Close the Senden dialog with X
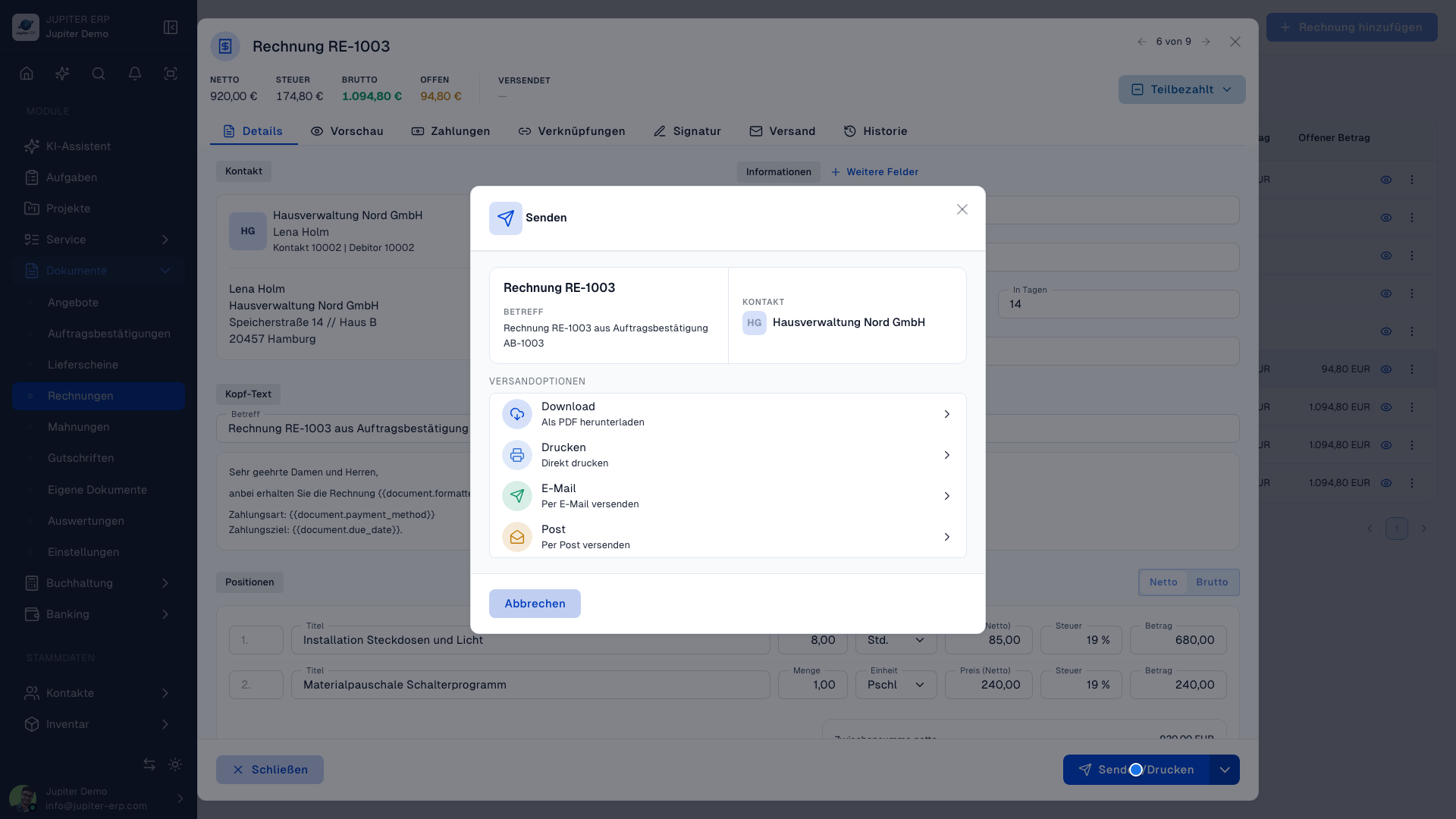The image size is (1456, 819). pos(962,209)
